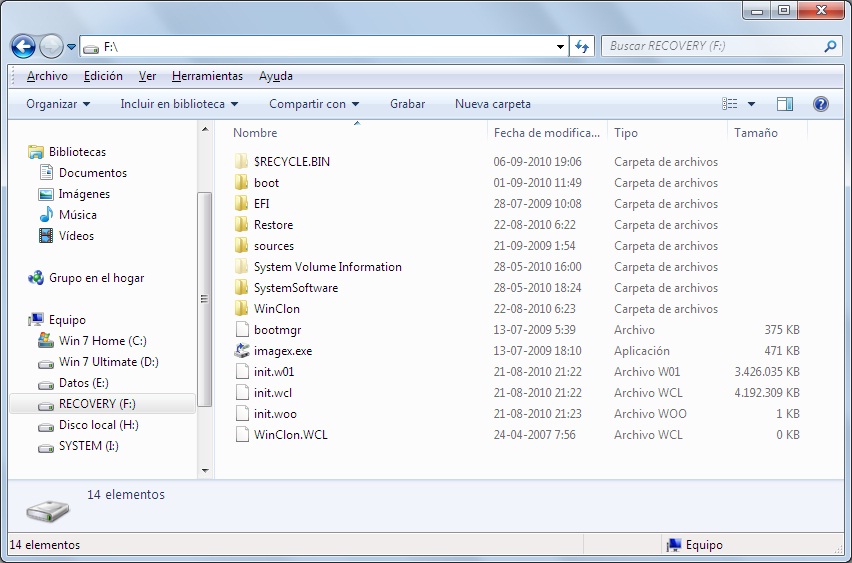Open Grupo en el hogar

86,278
